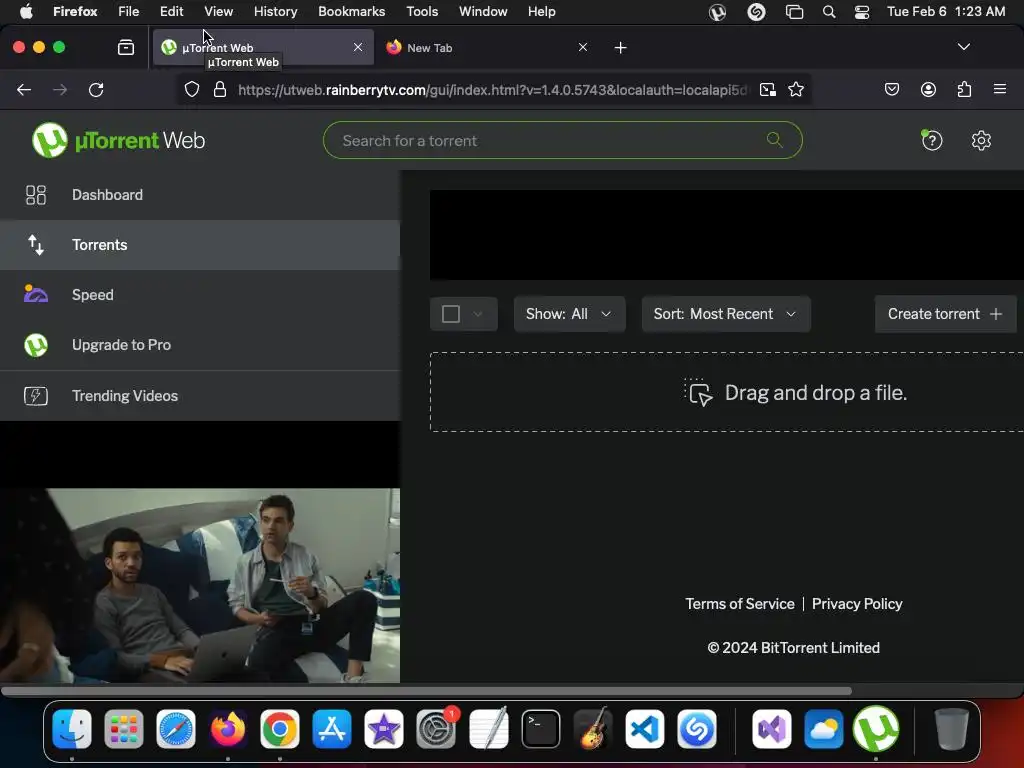Click the site security padlock icon
Viewport: 1024px width, 768px height.
(220, 89)
